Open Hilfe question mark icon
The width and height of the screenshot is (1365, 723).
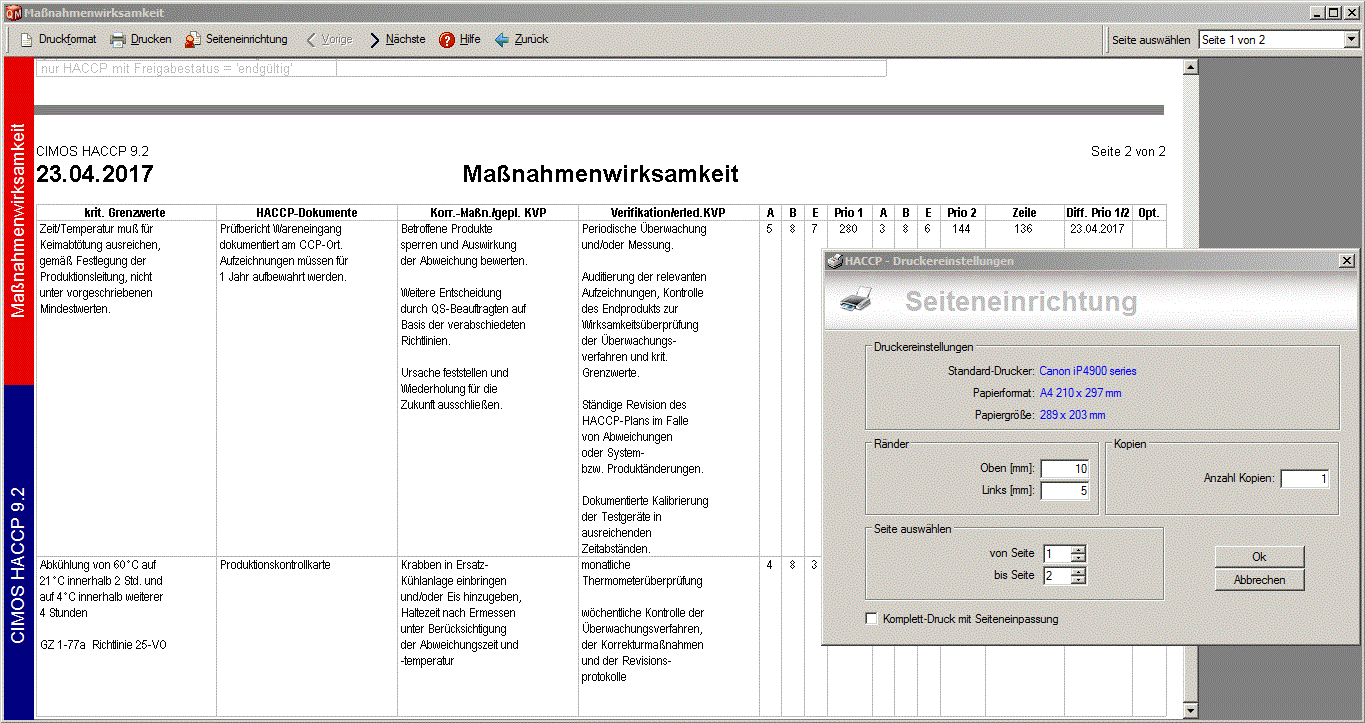point(447,40)
